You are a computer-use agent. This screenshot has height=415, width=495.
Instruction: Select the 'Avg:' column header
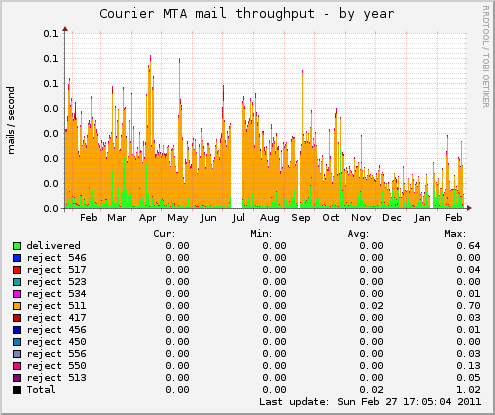[358, 234]
